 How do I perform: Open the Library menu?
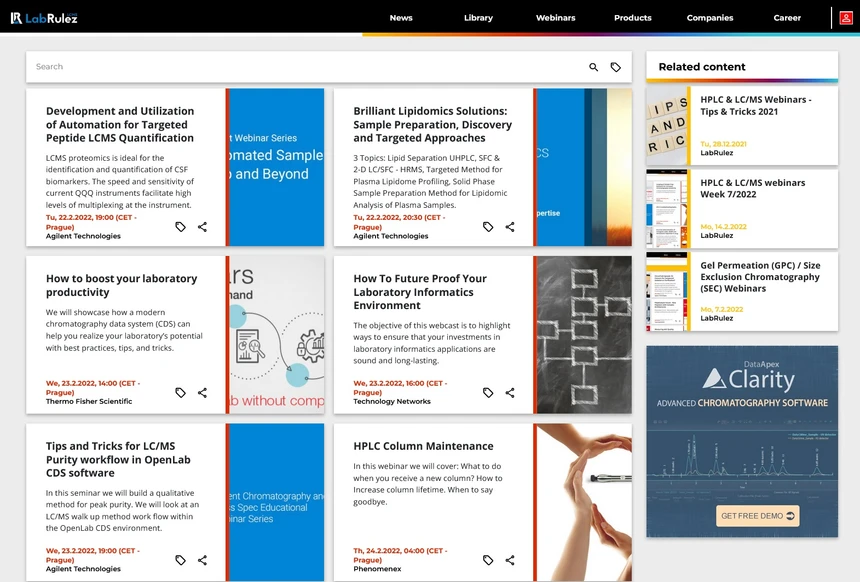coord(478,18)
